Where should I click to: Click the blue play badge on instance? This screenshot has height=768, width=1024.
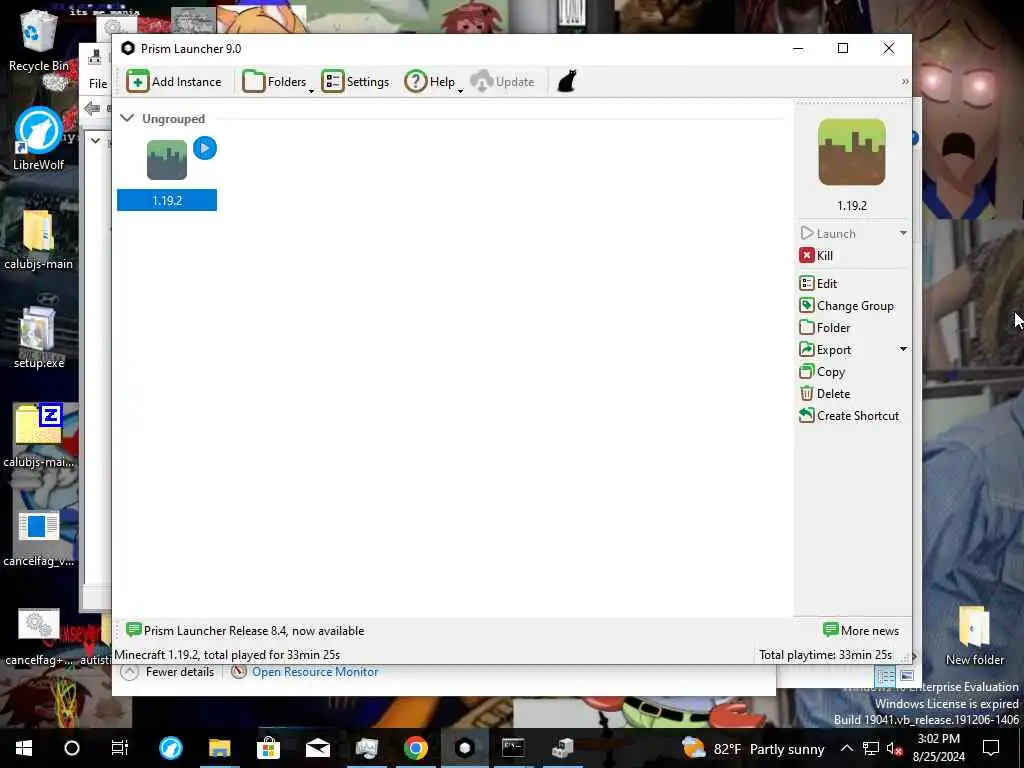coord(205,148)
